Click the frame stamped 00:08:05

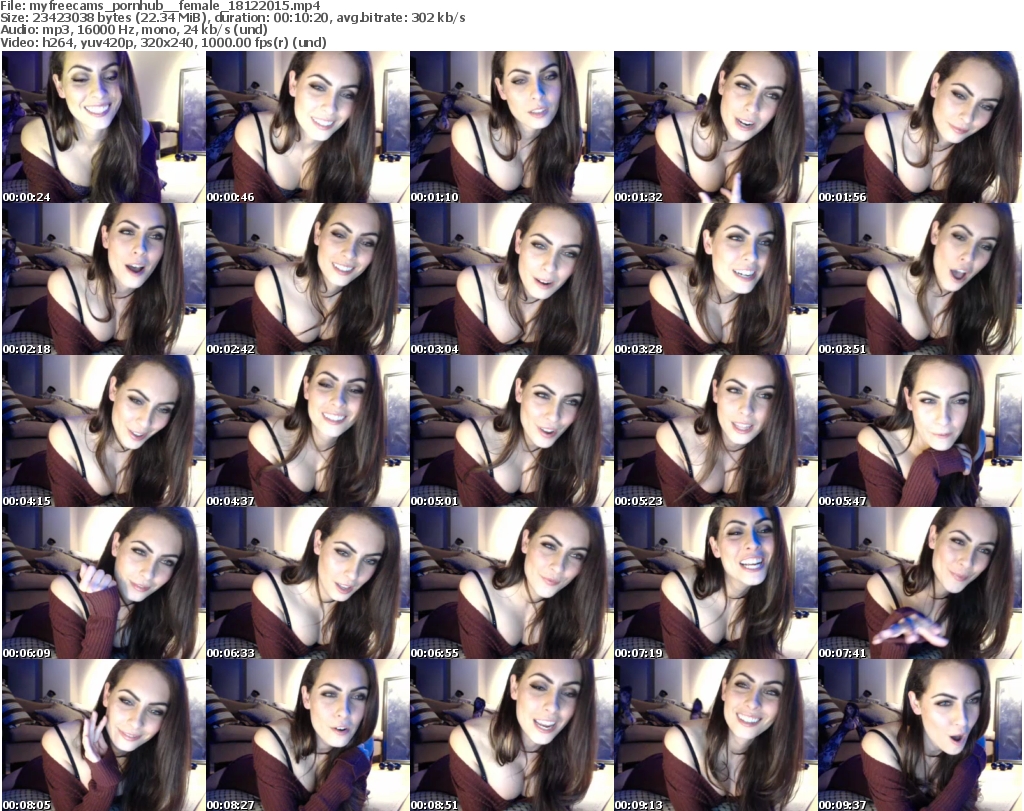(104, 735)
